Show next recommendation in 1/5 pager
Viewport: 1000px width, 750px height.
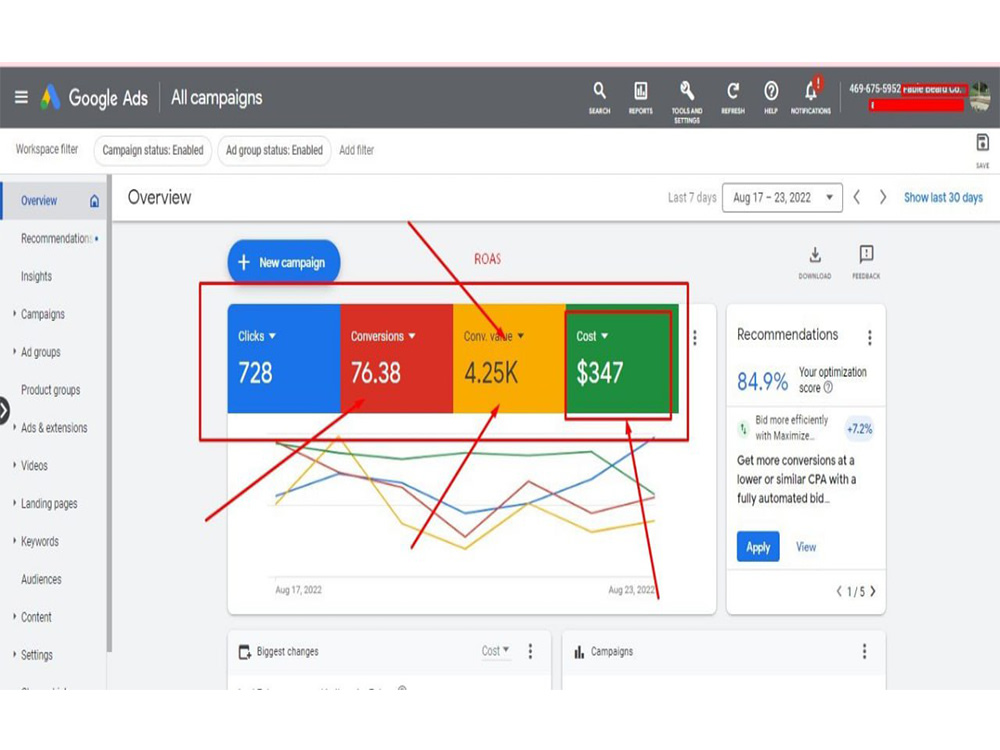pyautogui.click(x=873, y=591)
